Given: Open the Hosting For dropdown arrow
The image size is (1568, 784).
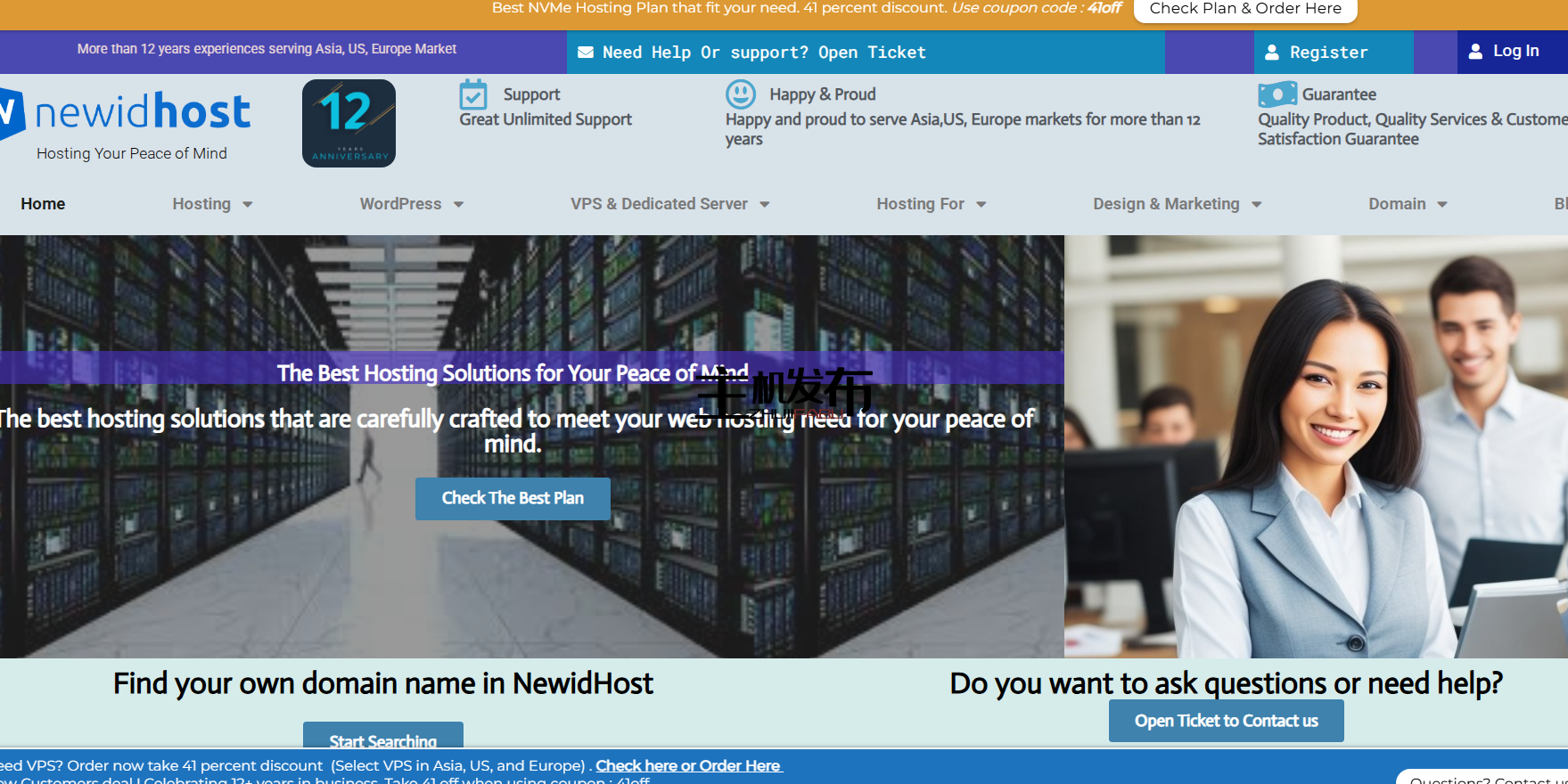Looking at the screenshot, I should tap(981, 204).
